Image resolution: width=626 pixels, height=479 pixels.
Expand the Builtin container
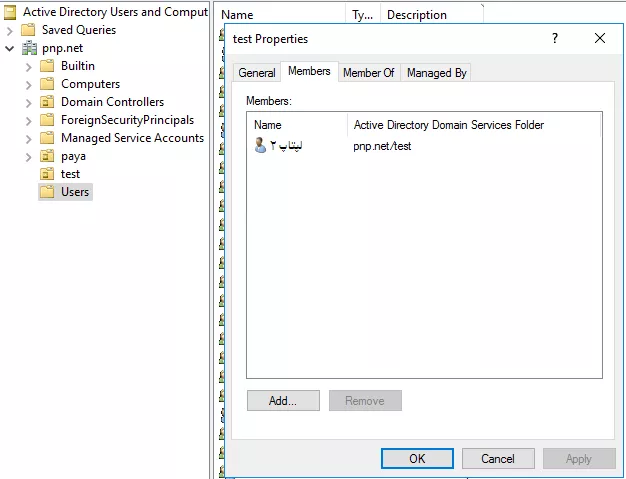tap(28, 67)
